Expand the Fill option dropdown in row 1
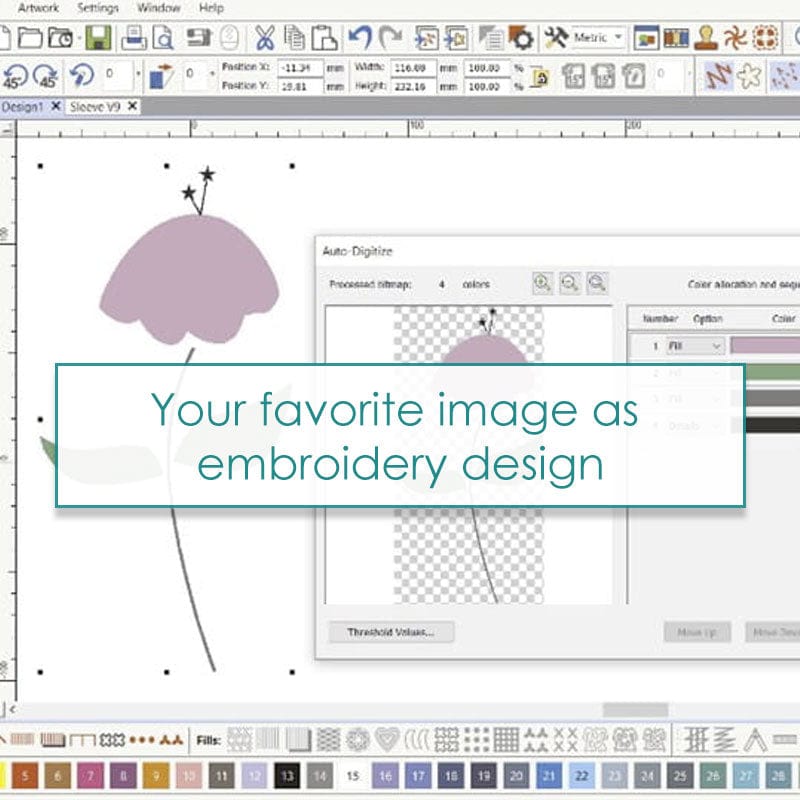 tap(716, 346)
